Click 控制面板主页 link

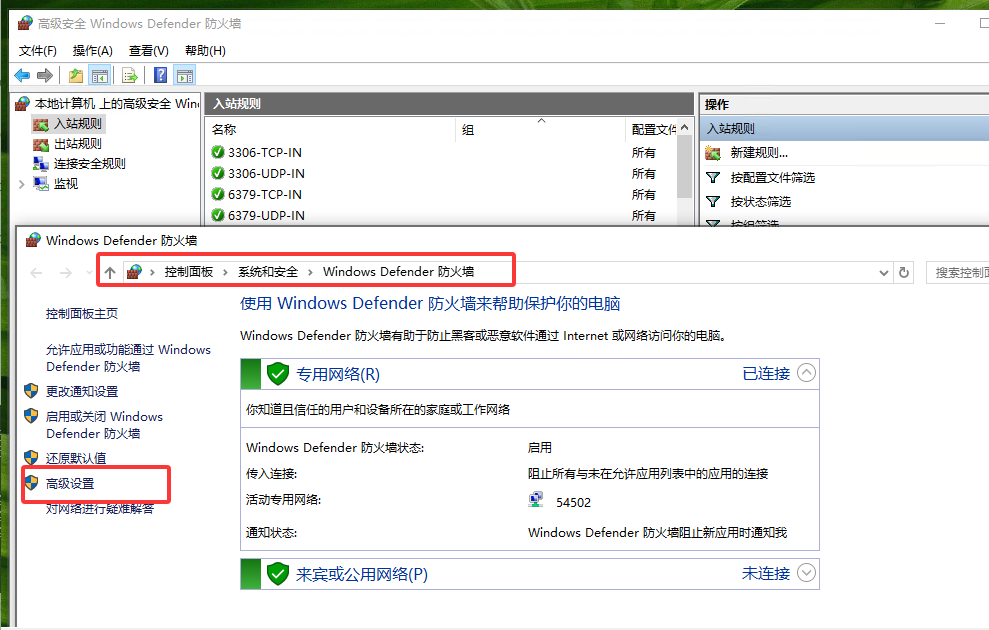point(81,313)
